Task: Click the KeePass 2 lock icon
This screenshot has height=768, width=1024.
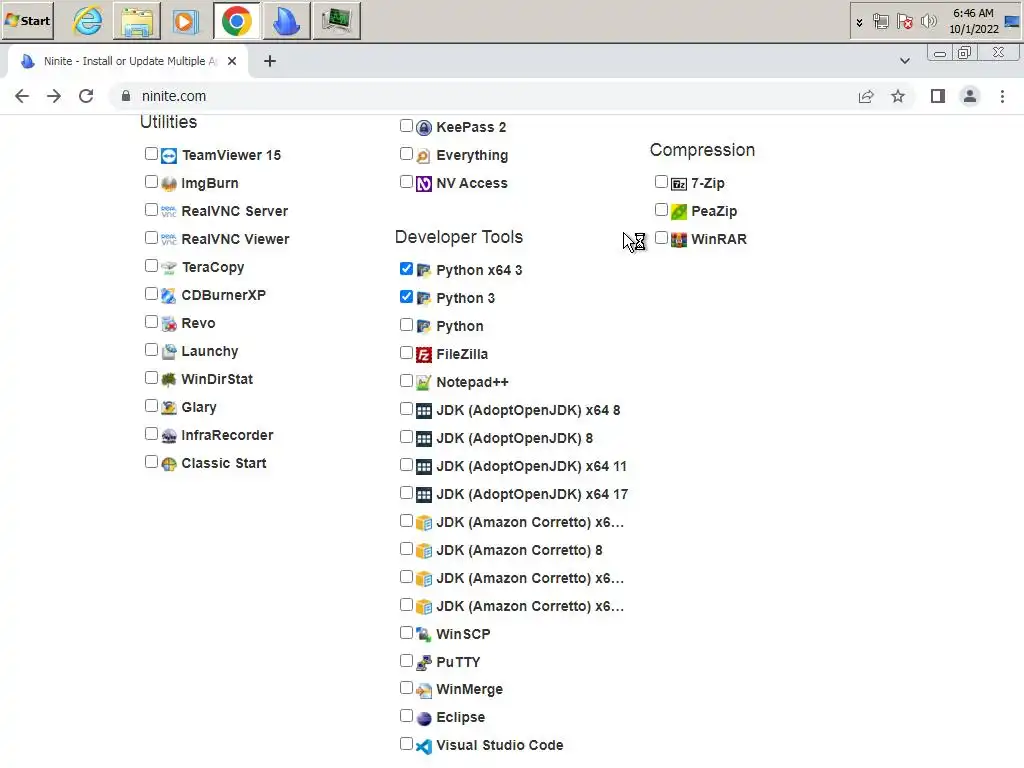Action: 424,127
